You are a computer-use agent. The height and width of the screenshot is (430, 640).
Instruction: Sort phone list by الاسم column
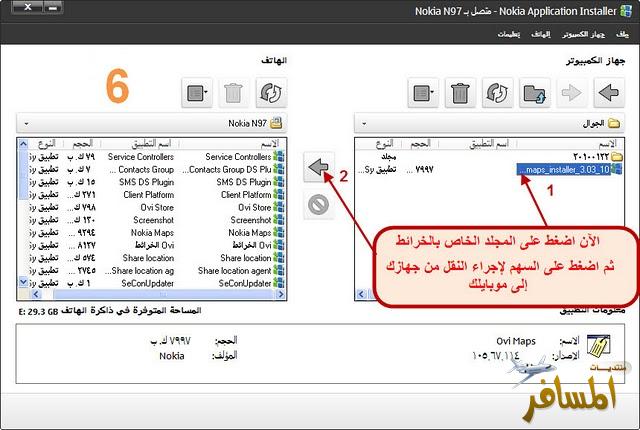(233, 144)
